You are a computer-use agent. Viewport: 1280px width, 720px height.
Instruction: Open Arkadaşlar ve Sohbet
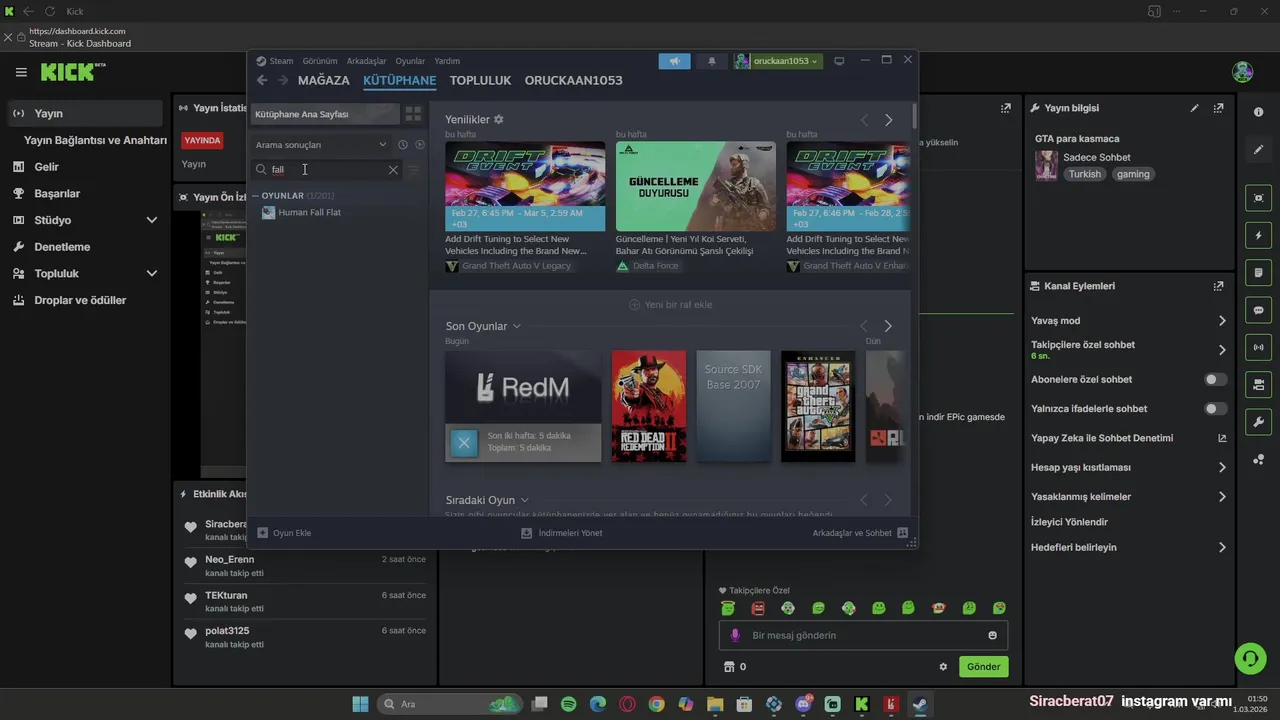(860, 533)
